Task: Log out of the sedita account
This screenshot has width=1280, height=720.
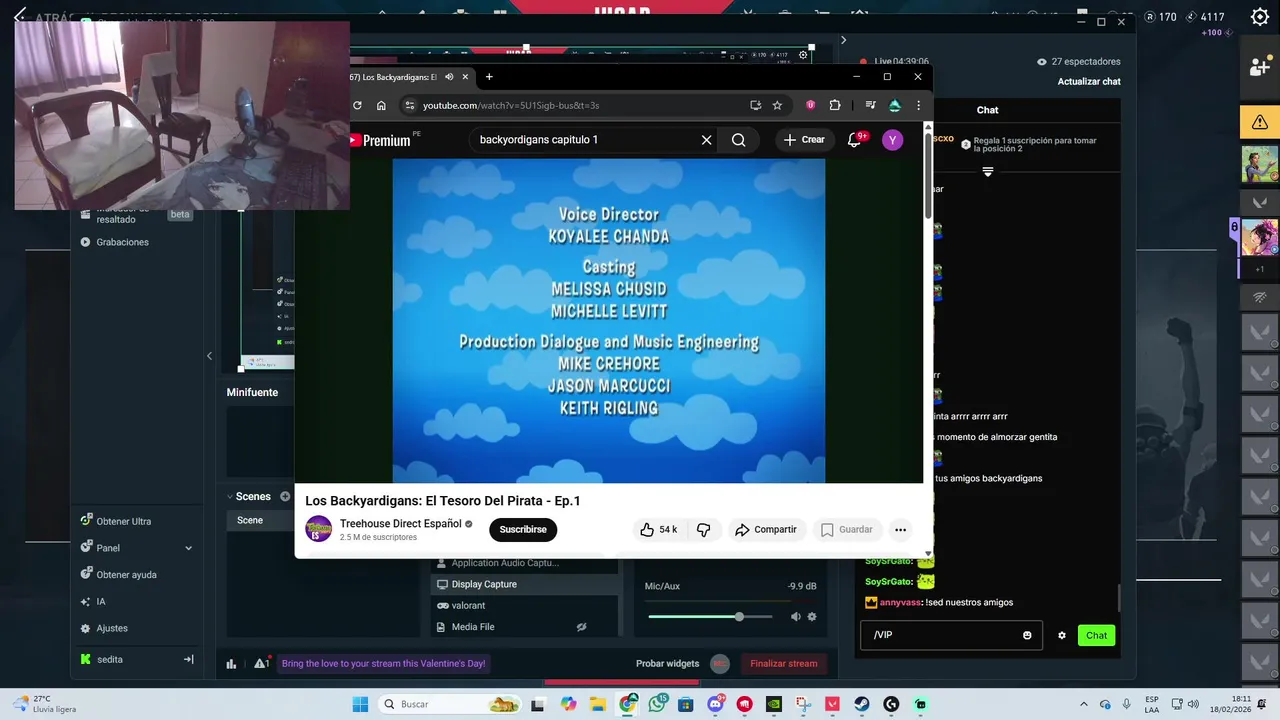Action: [x=188, y=659]
